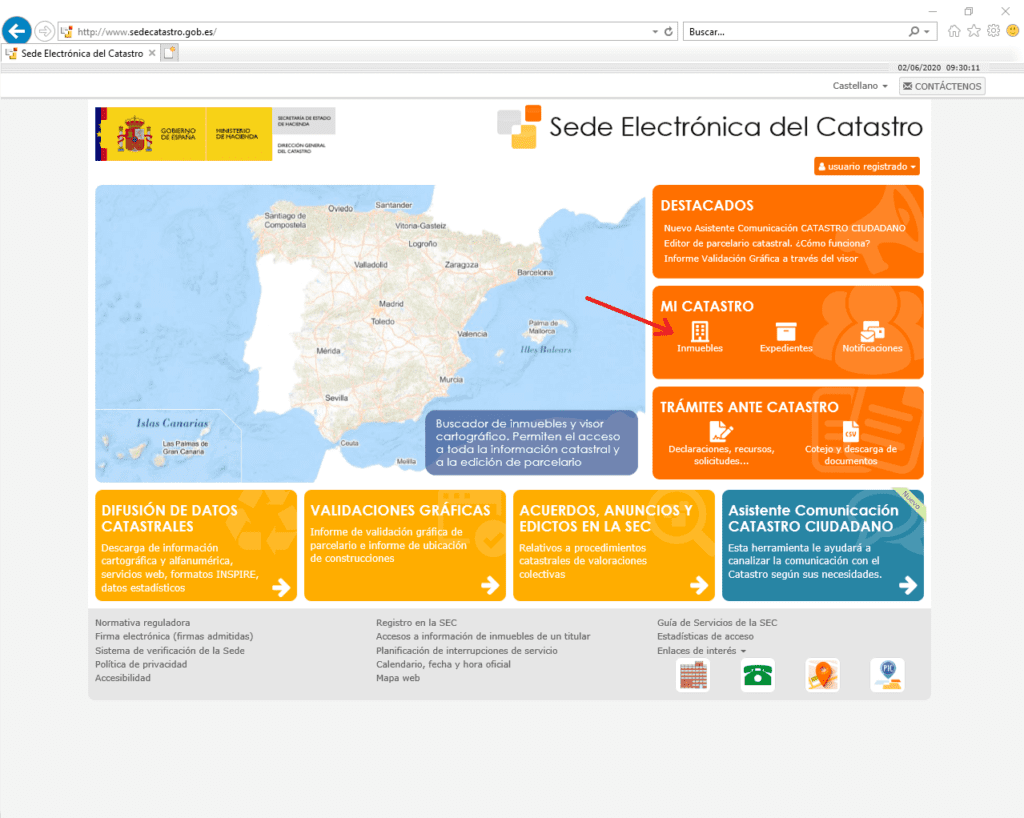Open the address bar history dropdown arrow

[655, 31]
